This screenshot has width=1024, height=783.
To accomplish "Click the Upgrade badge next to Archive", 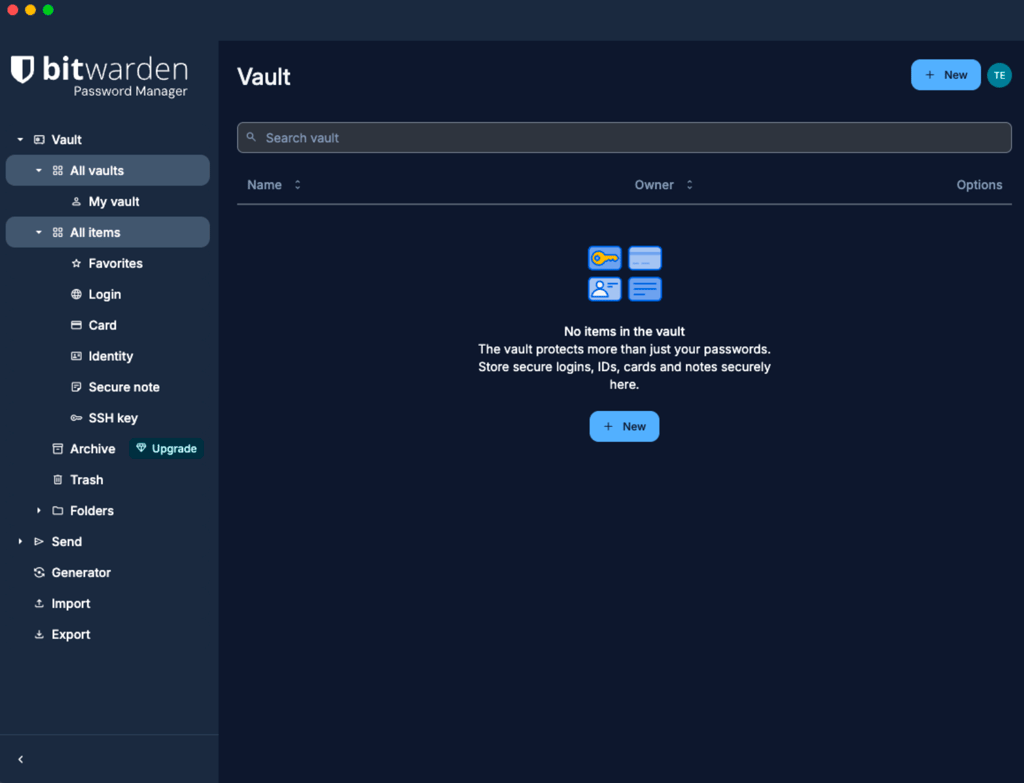I will click(167, 449).
